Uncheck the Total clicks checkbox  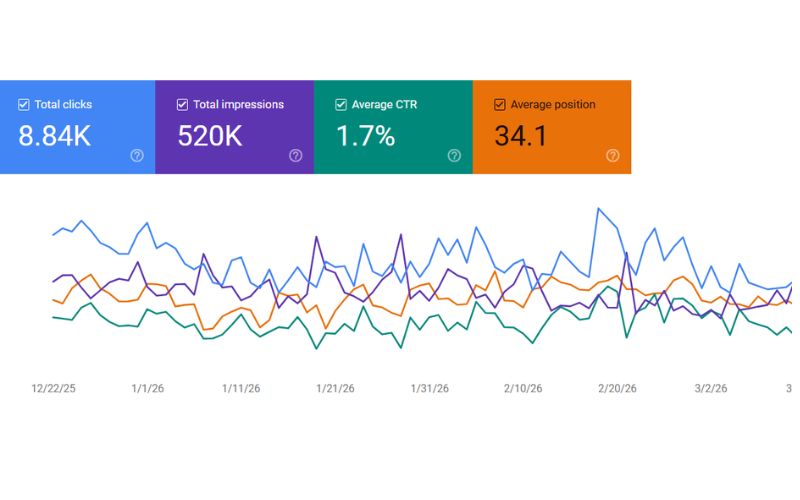click(x=23, y=105)
